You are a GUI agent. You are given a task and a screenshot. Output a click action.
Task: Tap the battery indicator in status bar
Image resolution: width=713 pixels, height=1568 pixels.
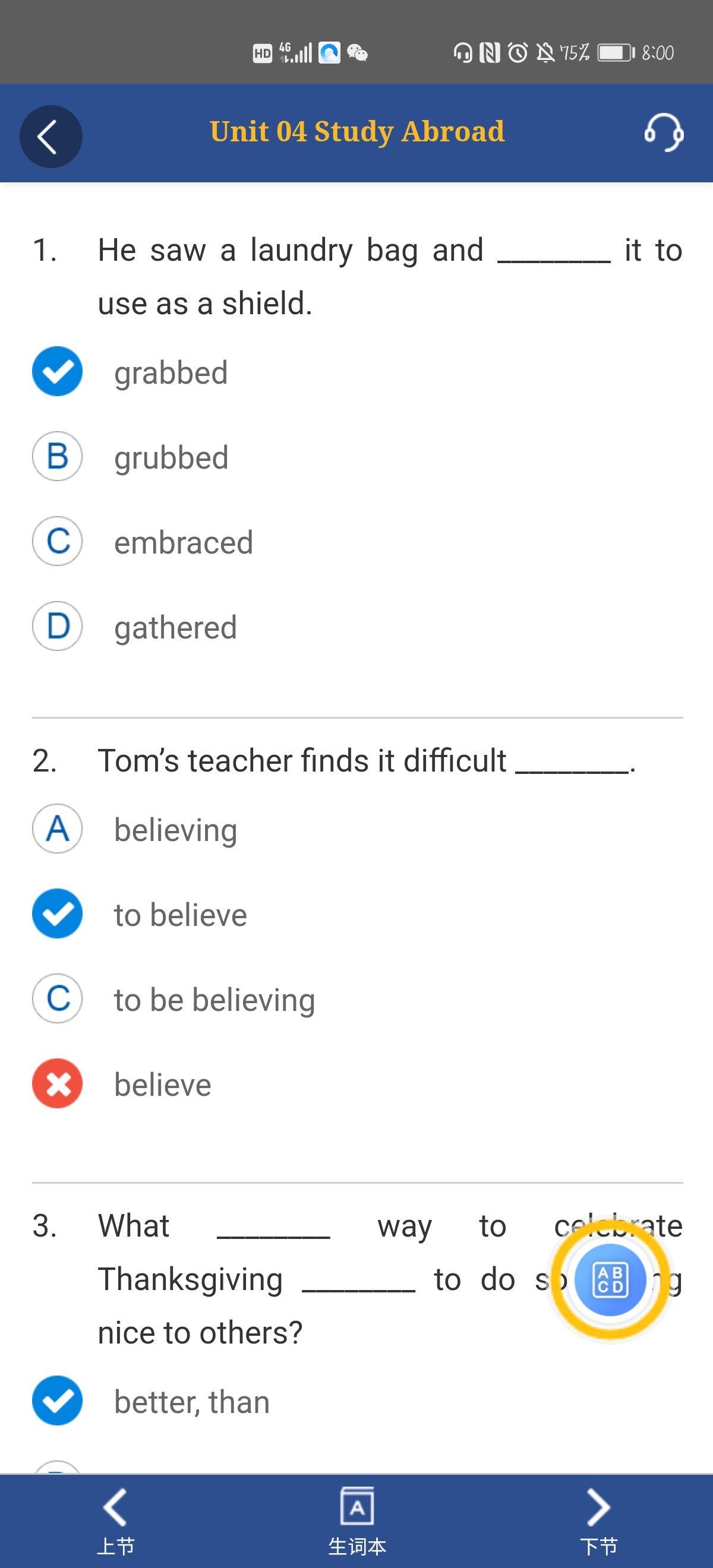coord(616,53)
